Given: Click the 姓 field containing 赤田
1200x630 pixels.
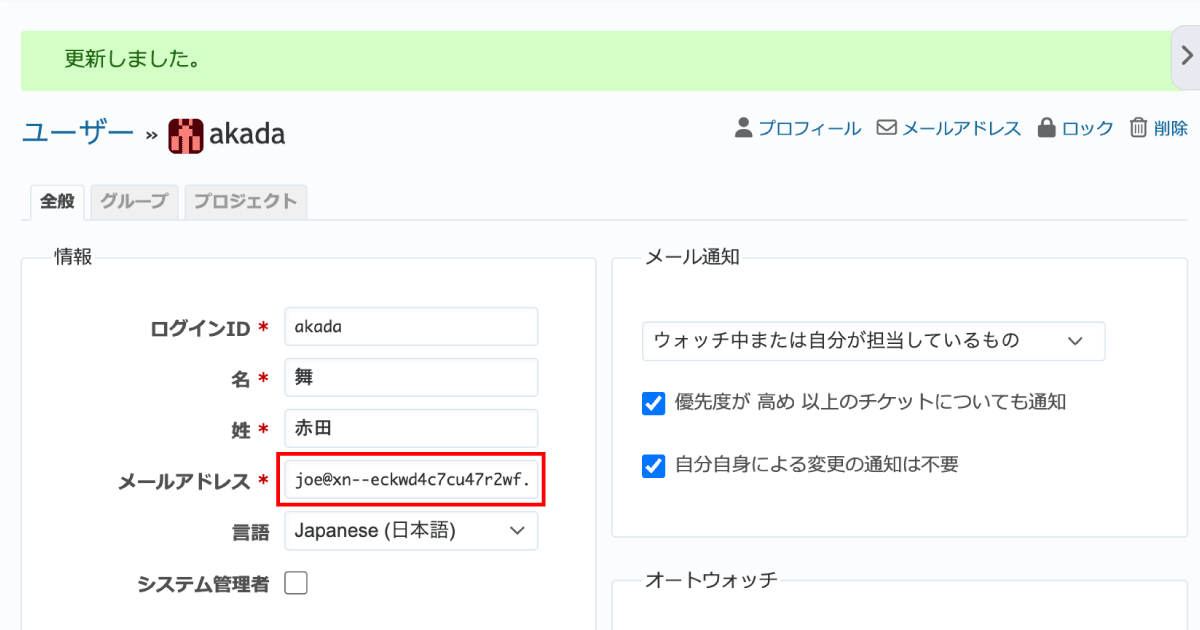Looking at the screenshot, I should click(410, 429).
